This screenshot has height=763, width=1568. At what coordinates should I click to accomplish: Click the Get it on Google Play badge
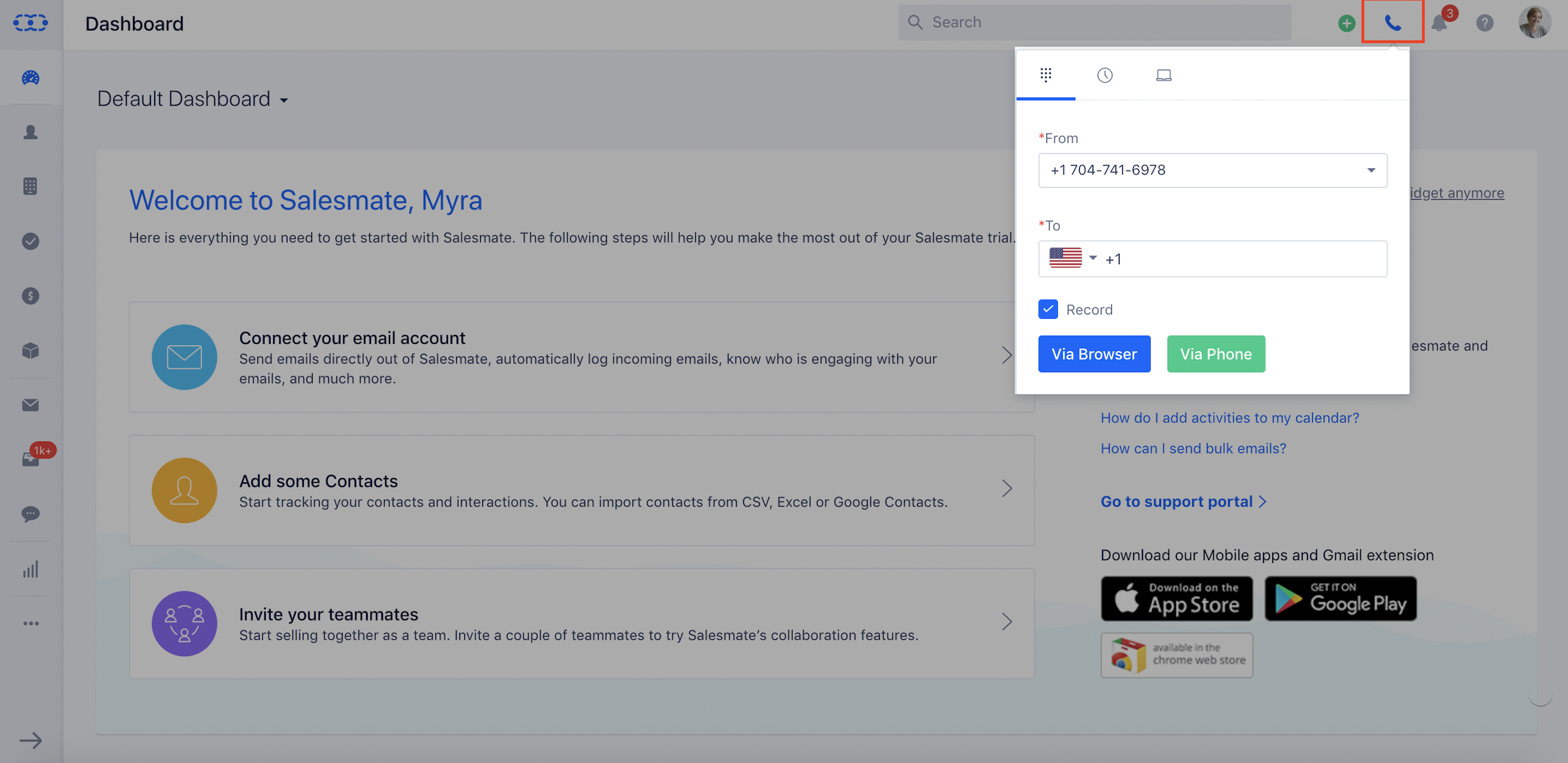click(x=1340, y=598)
